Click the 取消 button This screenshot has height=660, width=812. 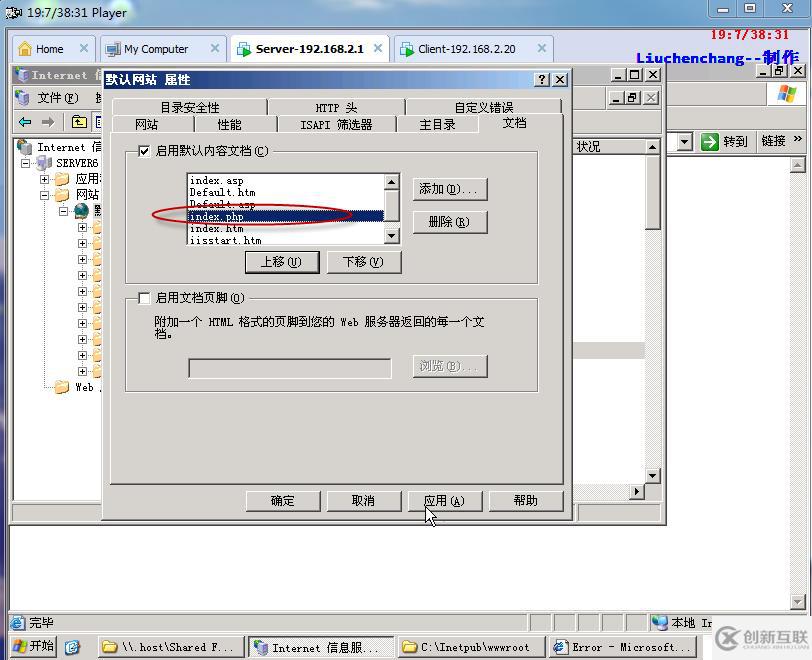point(364,501)
